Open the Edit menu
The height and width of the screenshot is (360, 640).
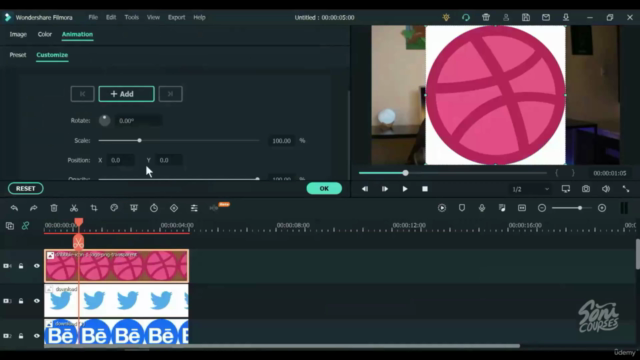pyautogui.click(x=111, y=18)
